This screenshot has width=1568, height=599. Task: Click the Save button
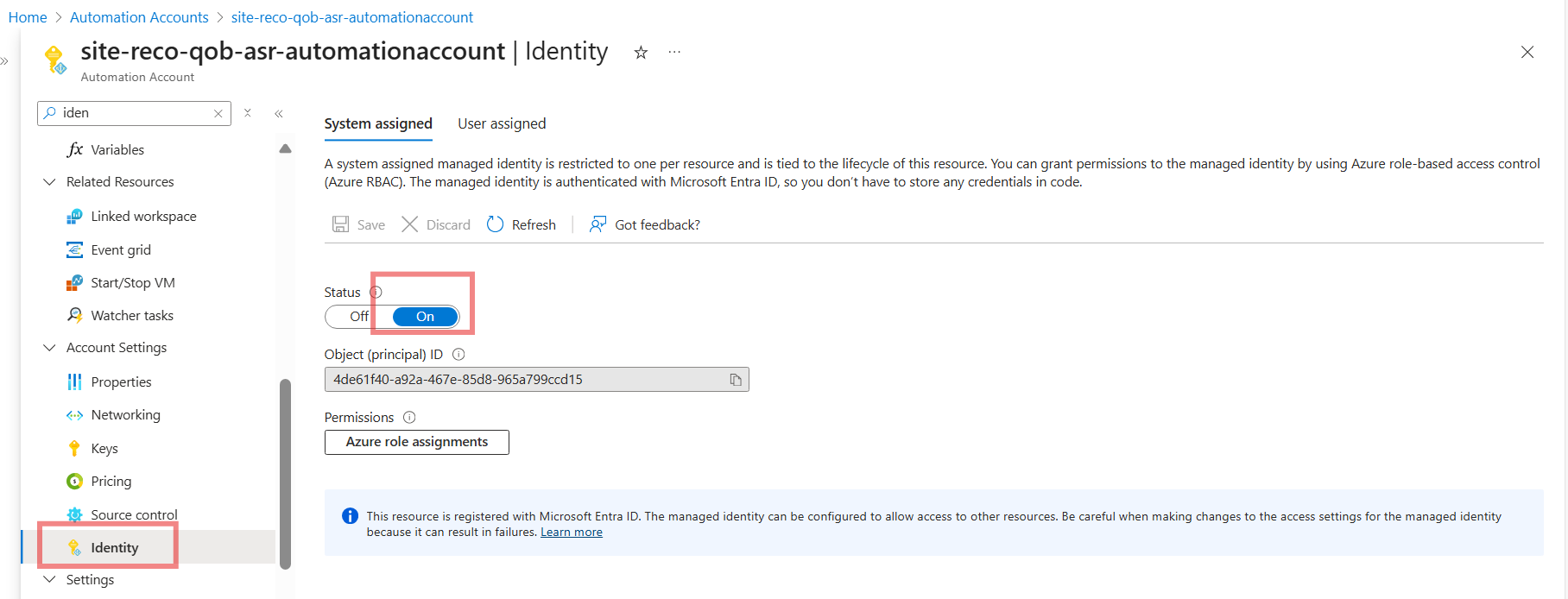tap(359, 224)
